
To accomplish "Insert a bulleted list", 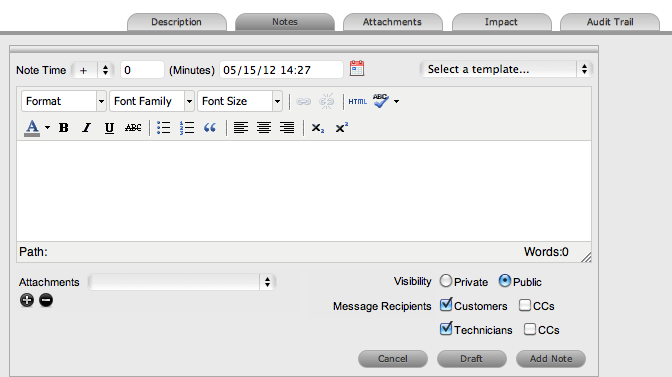I will click(163, 128).
